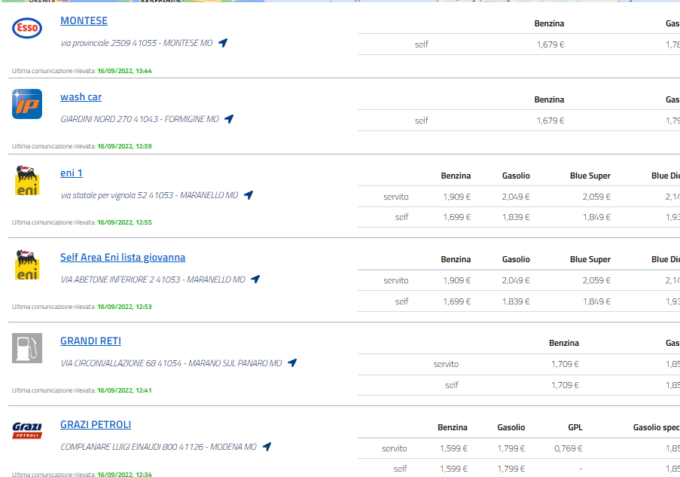Open navigation arrow for via statale per vignola
Screen dimensions: 680x477
248,195
